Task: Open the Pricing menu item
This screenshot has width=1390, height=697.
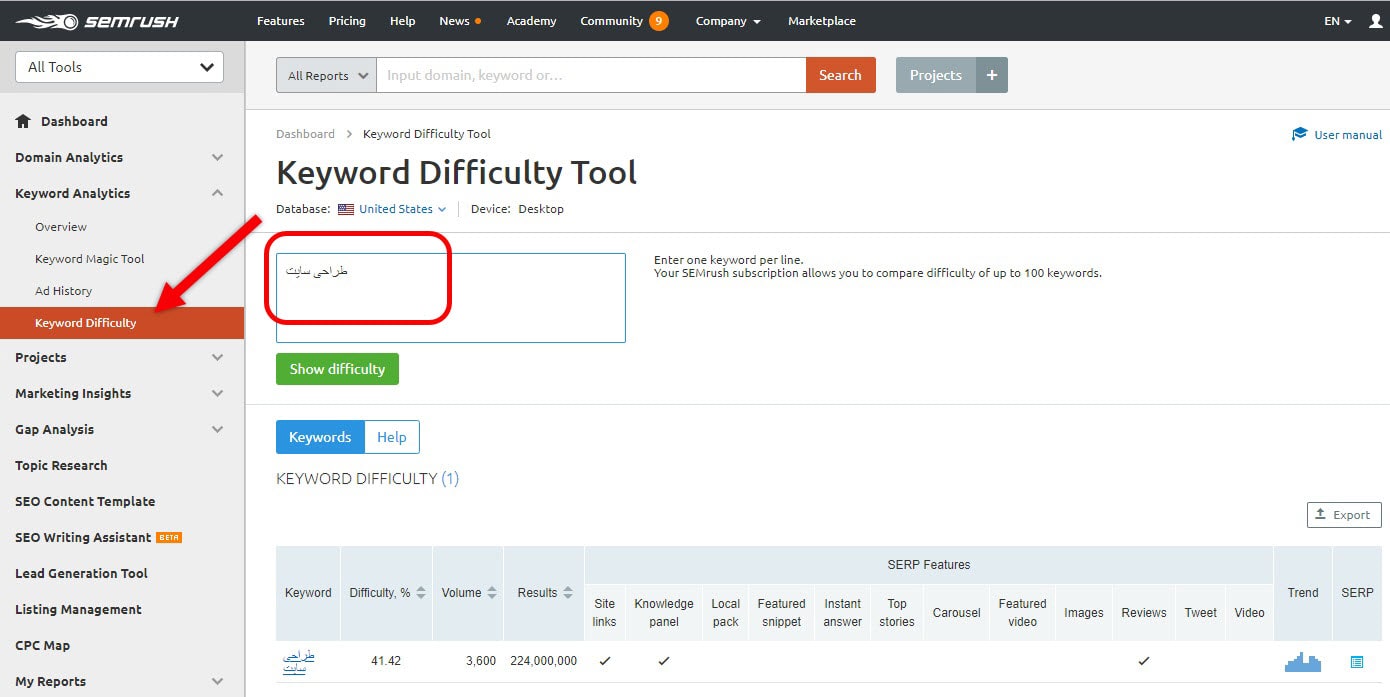Action: 346,20
